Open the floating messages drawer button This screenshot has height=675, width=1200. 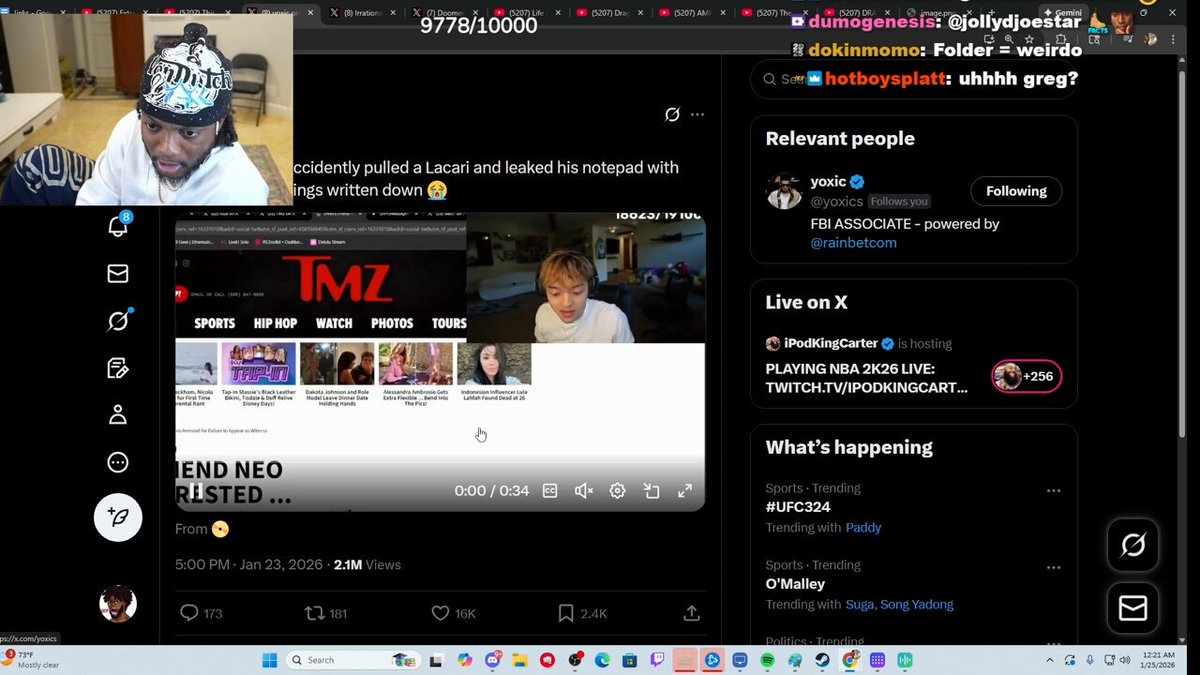click(x=1133, y=608)
